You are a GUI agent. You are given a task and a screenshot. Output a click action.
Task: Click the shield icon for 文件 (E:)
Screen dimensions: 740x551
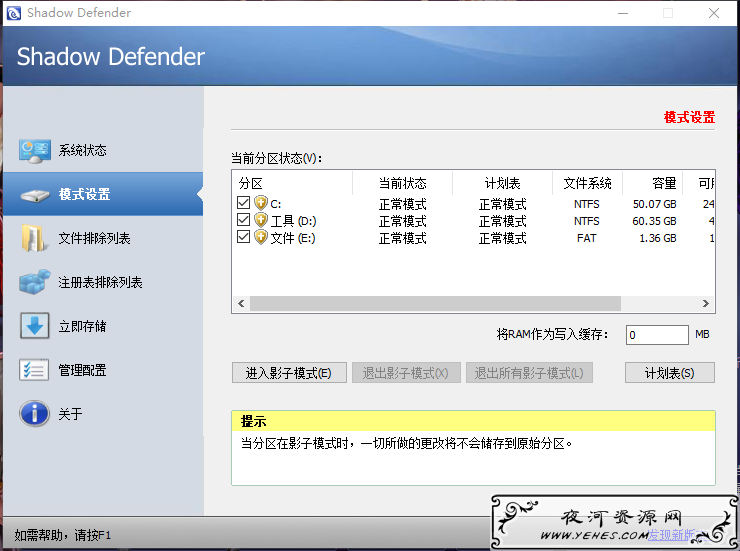(261, 237)
